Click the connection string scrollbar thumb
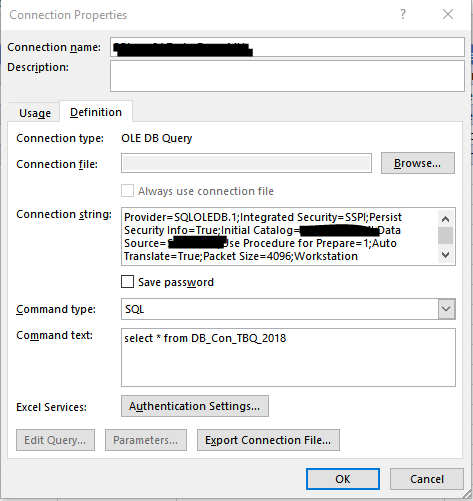Viewport: 473px width, 501px height. click(445, 236)
